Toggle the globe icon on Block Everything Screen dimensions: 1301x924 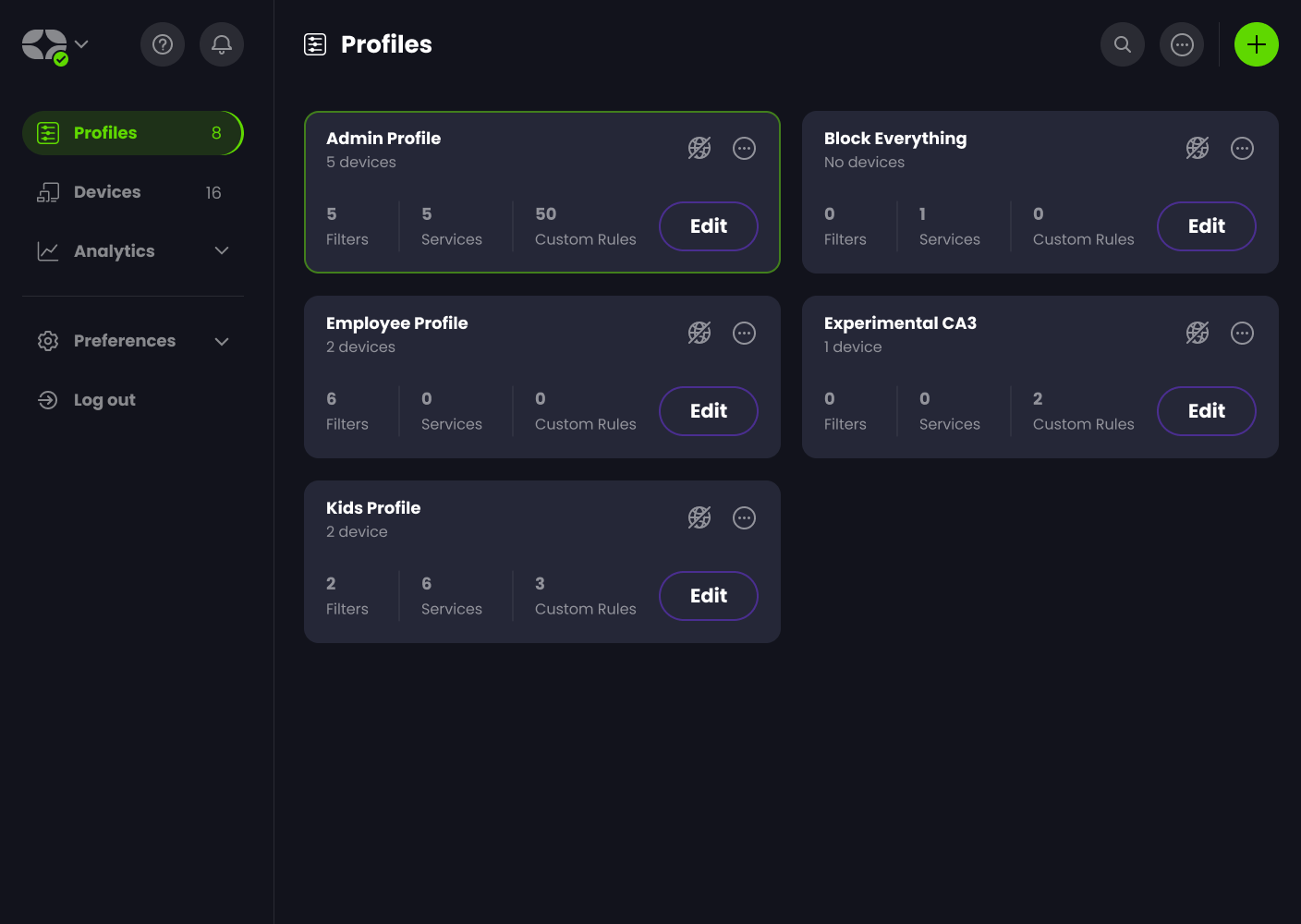(1198, 148)
